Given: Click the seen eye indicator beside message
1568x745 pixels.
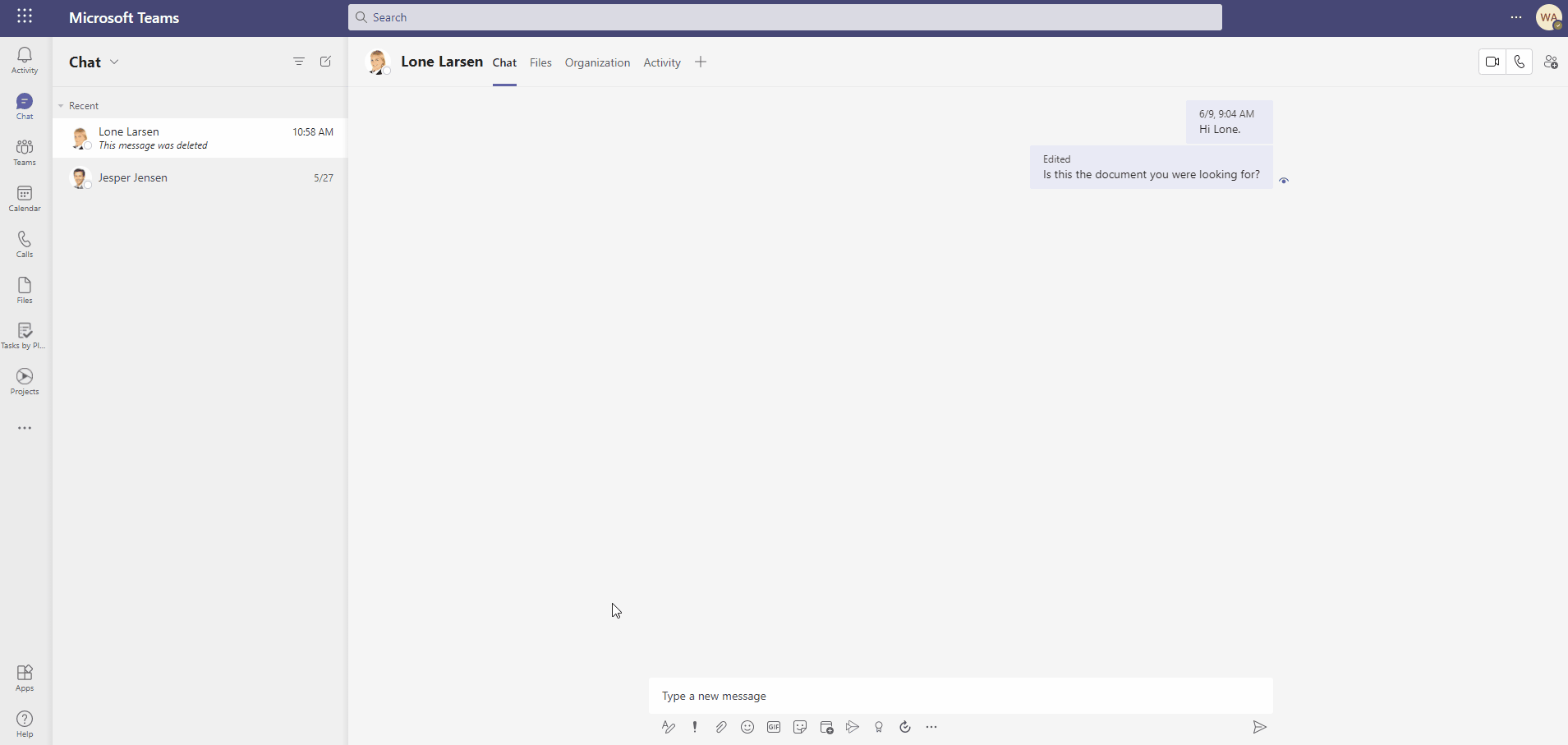Looking at the screenshot, I should point(1284,181).
